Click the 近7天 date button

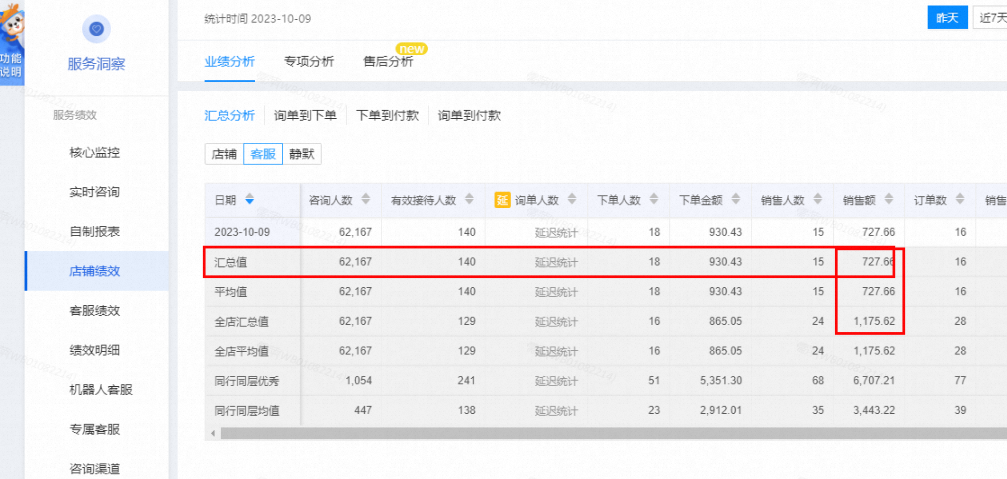click(990, 18)
